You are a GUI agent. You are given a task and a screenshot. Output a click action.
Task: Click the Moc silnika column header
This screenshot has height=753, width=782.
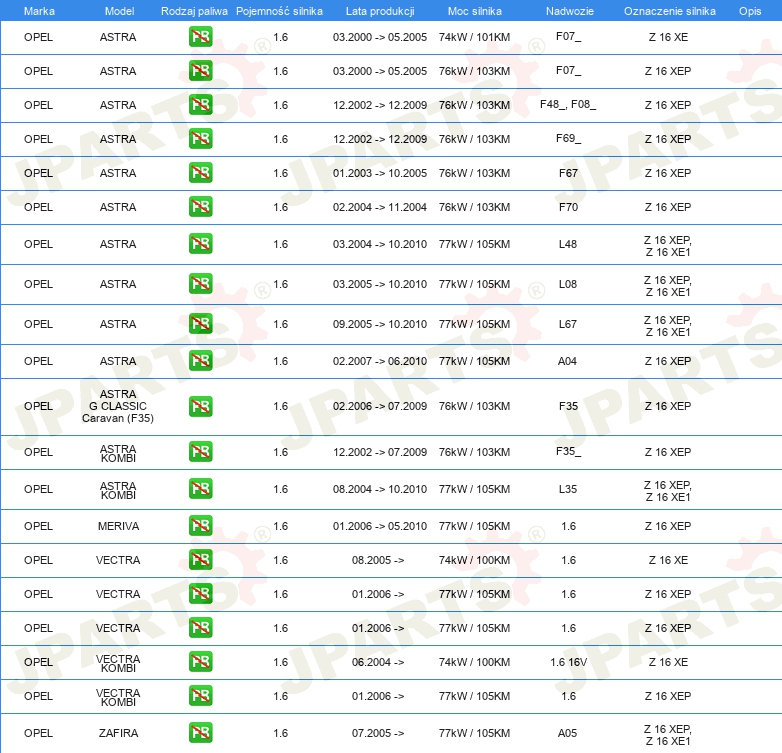[x=474, y=11]
